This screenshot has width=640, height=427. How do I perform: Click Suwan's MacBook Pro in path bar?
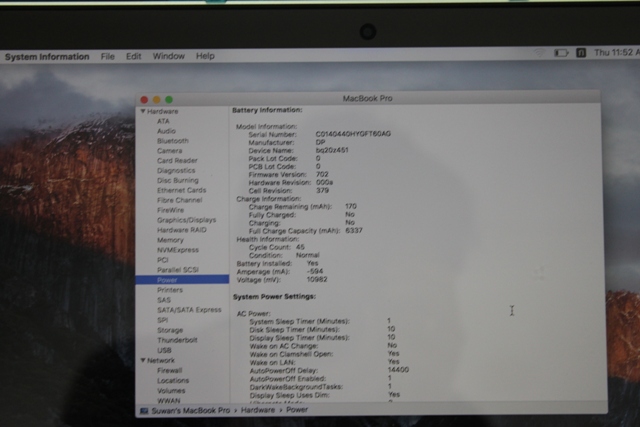point(191,410)
